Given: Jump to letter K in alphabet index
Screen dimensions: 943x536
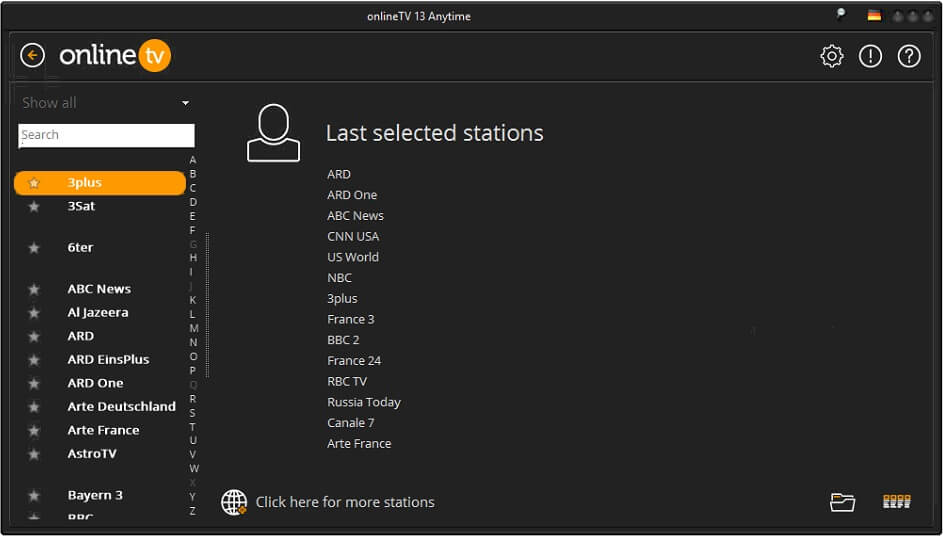Looking at the screenshot, I should click(193, 300).
